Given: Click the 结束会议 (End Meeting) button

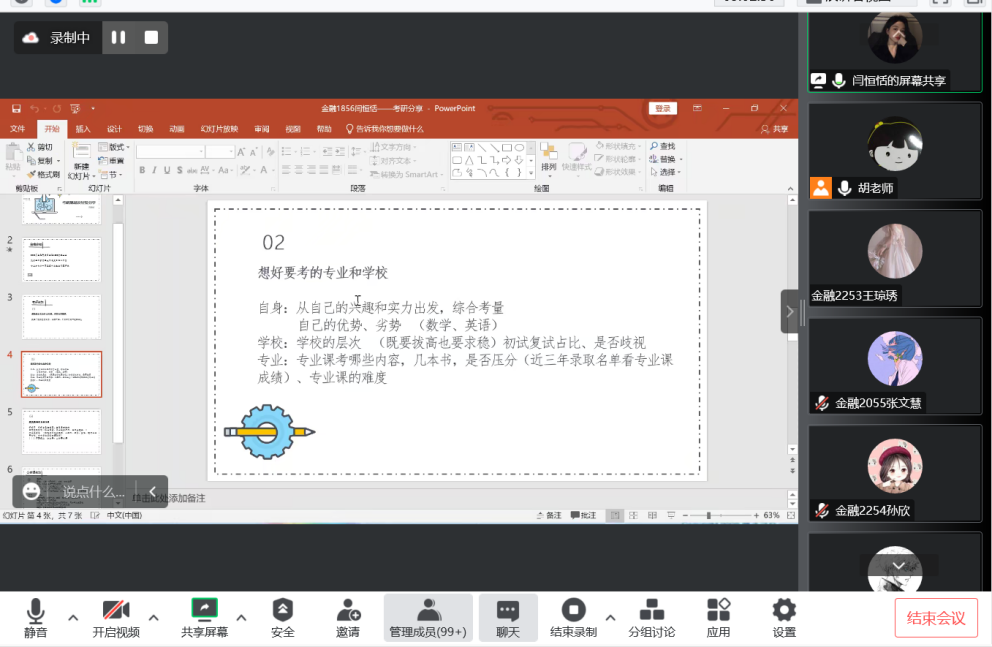Looking at the screenshot, I should [x=935, y=618].
